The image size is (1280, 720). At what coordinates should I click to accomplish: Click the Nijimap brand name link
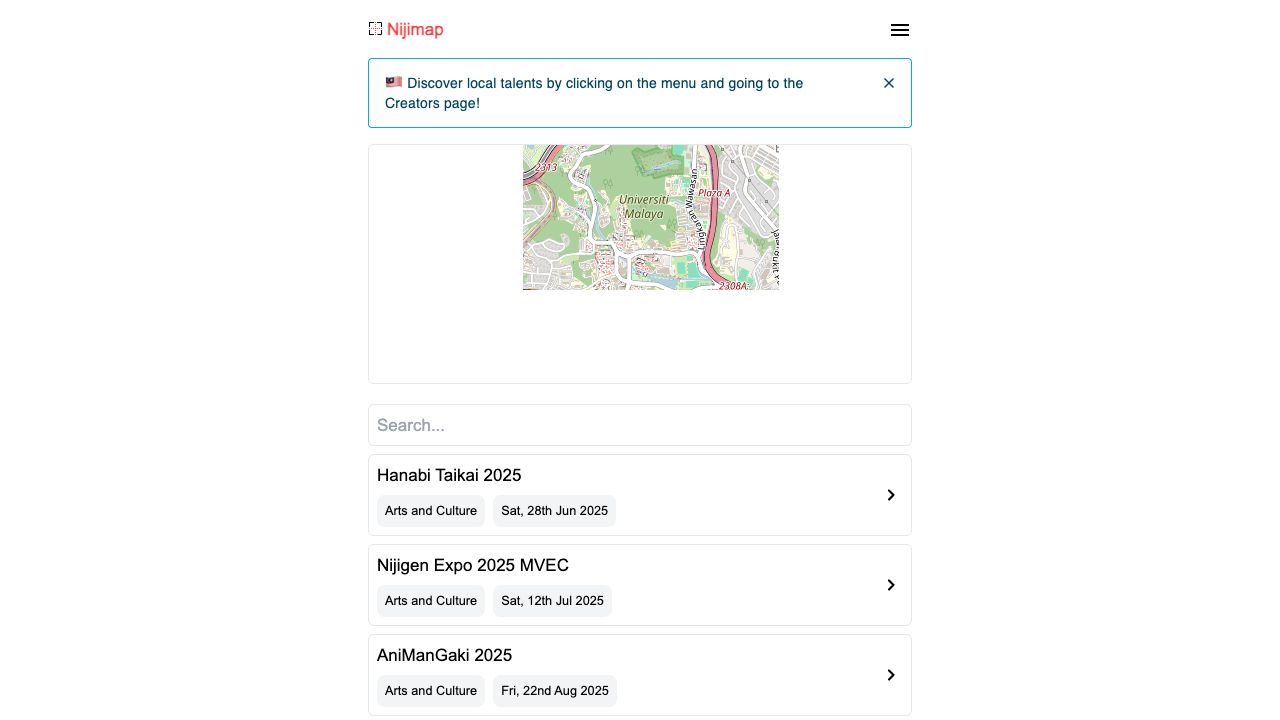[x=415, y=30]
